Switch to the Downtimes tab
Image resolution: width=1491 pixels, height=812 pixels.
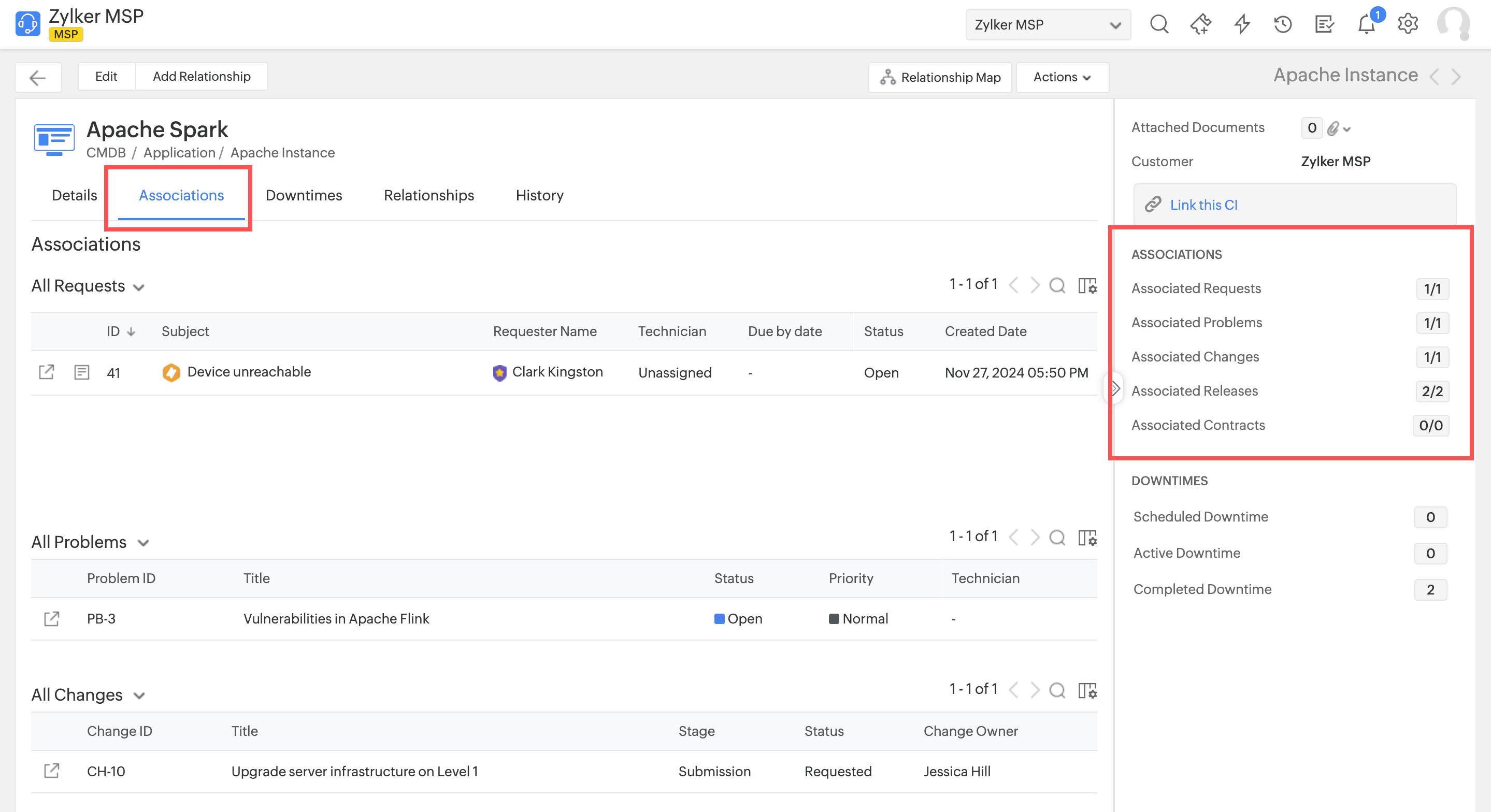303,196
